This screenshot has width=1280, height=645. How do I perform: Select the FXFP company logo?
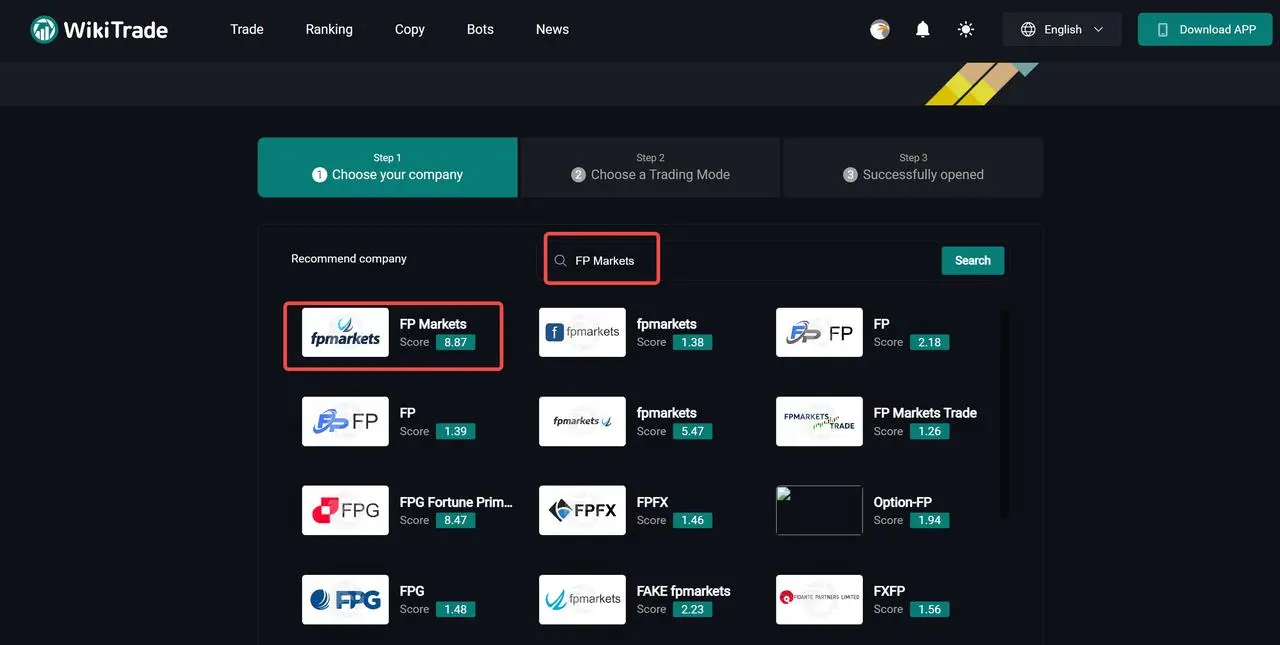[819, 600]
